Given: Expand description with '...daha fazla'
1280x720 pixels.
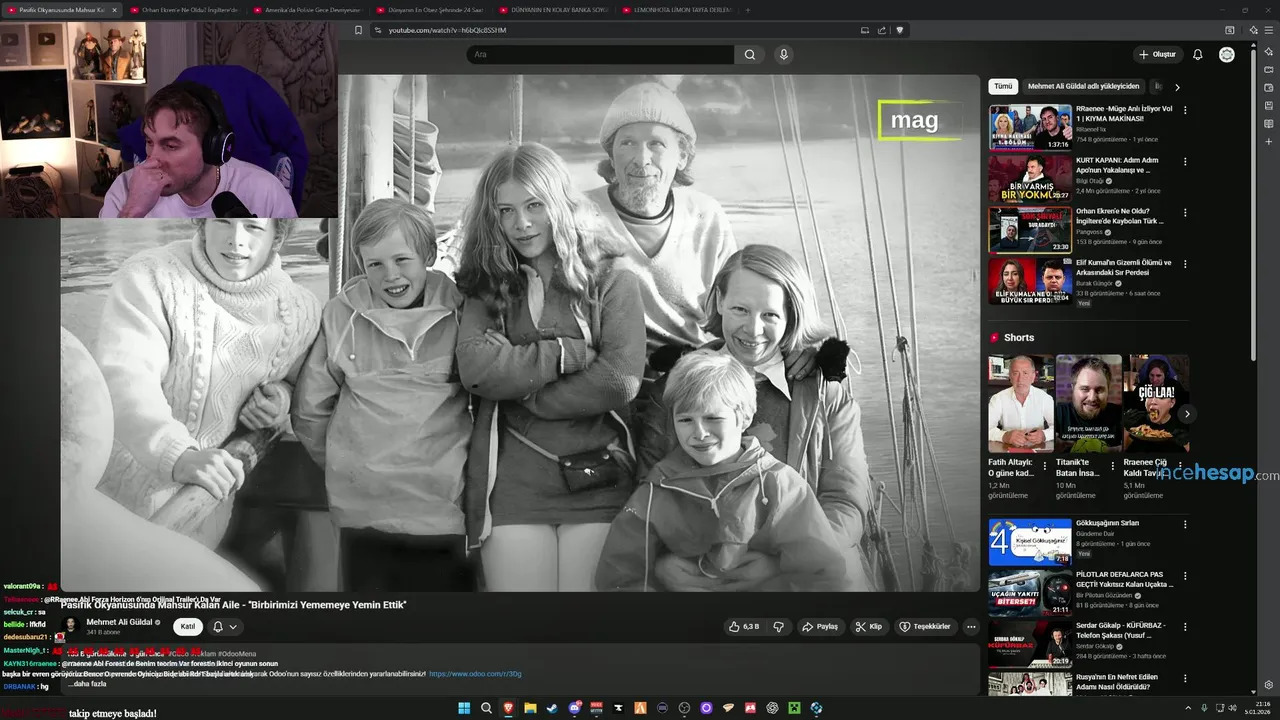Looking at the screenshot, I should (87, 684).
